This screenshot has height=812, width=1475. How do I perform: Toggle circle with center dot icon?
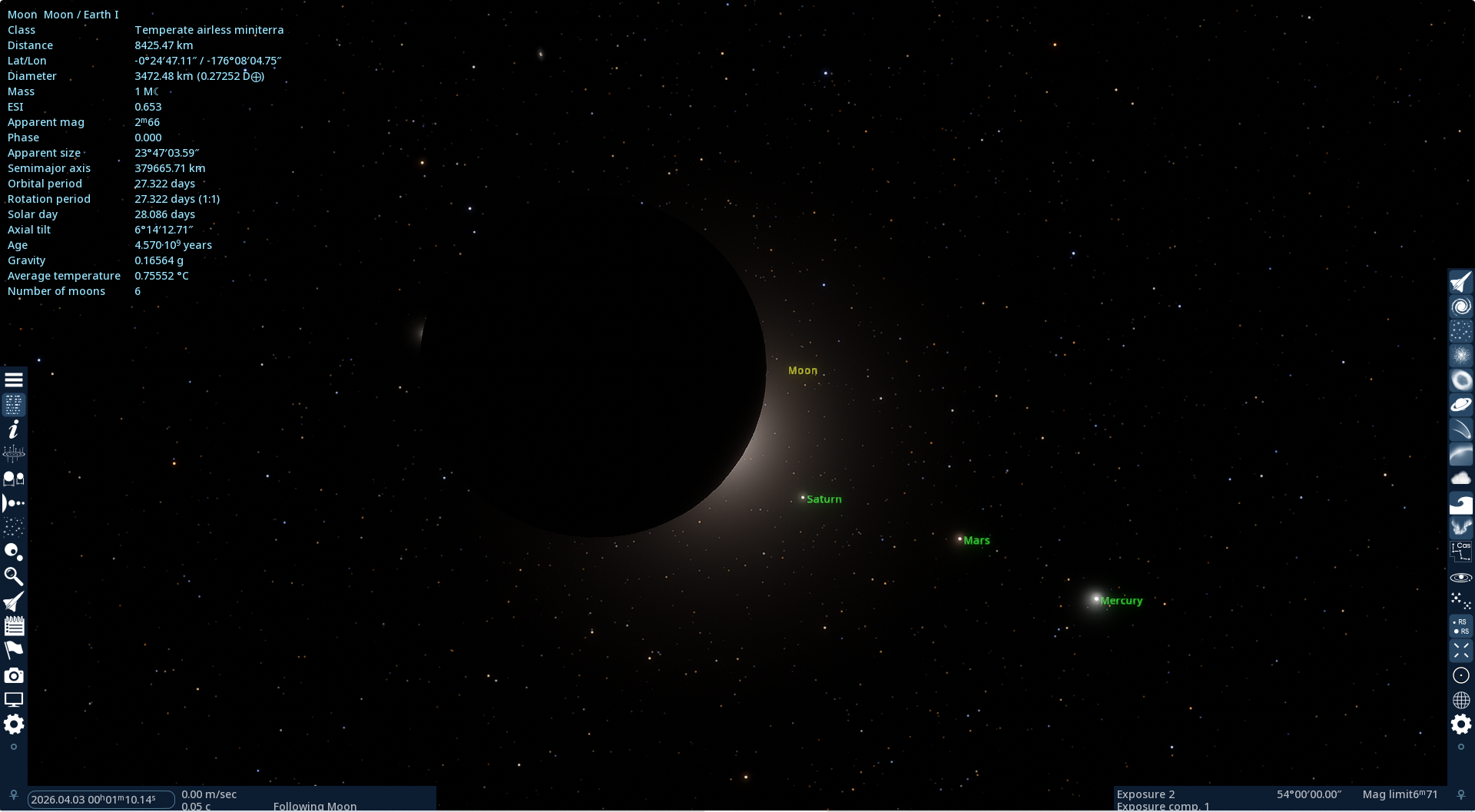coord(1461,675)
